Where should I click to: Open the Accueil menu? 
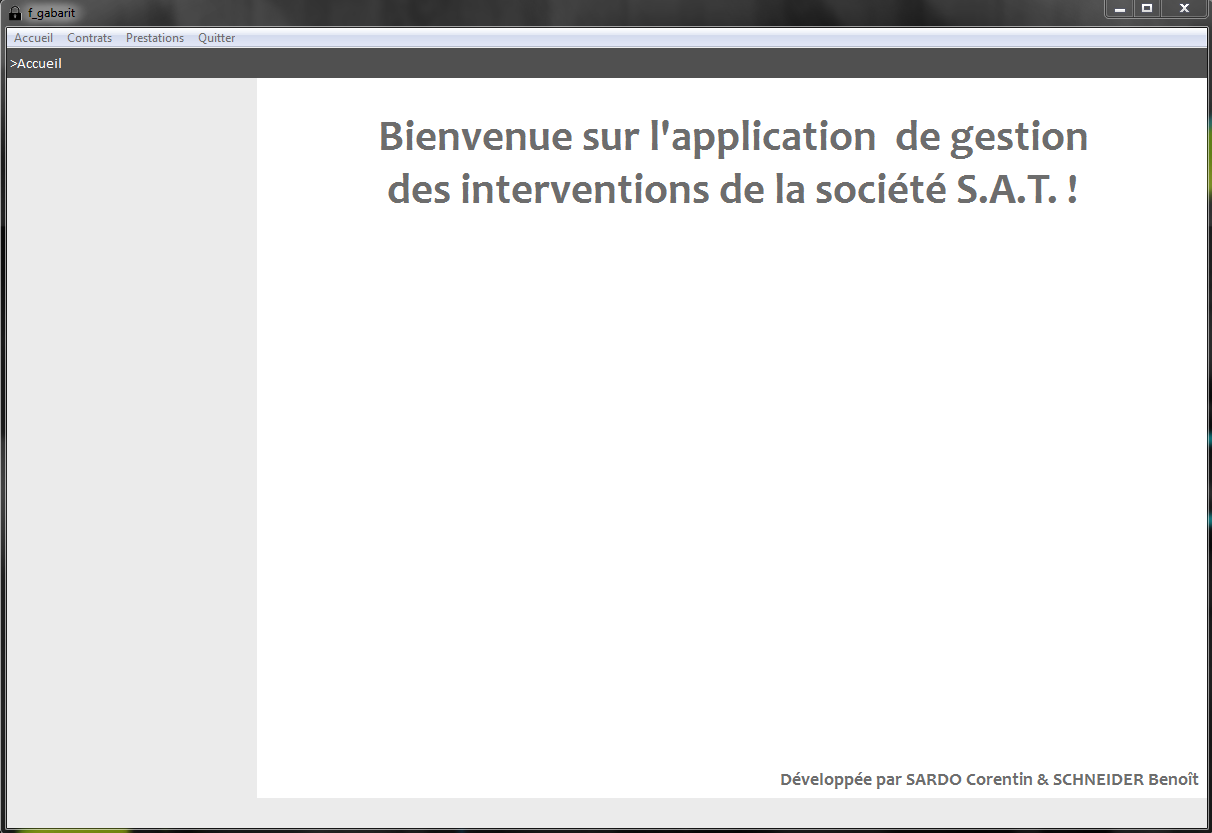click(x=33, y=38)
